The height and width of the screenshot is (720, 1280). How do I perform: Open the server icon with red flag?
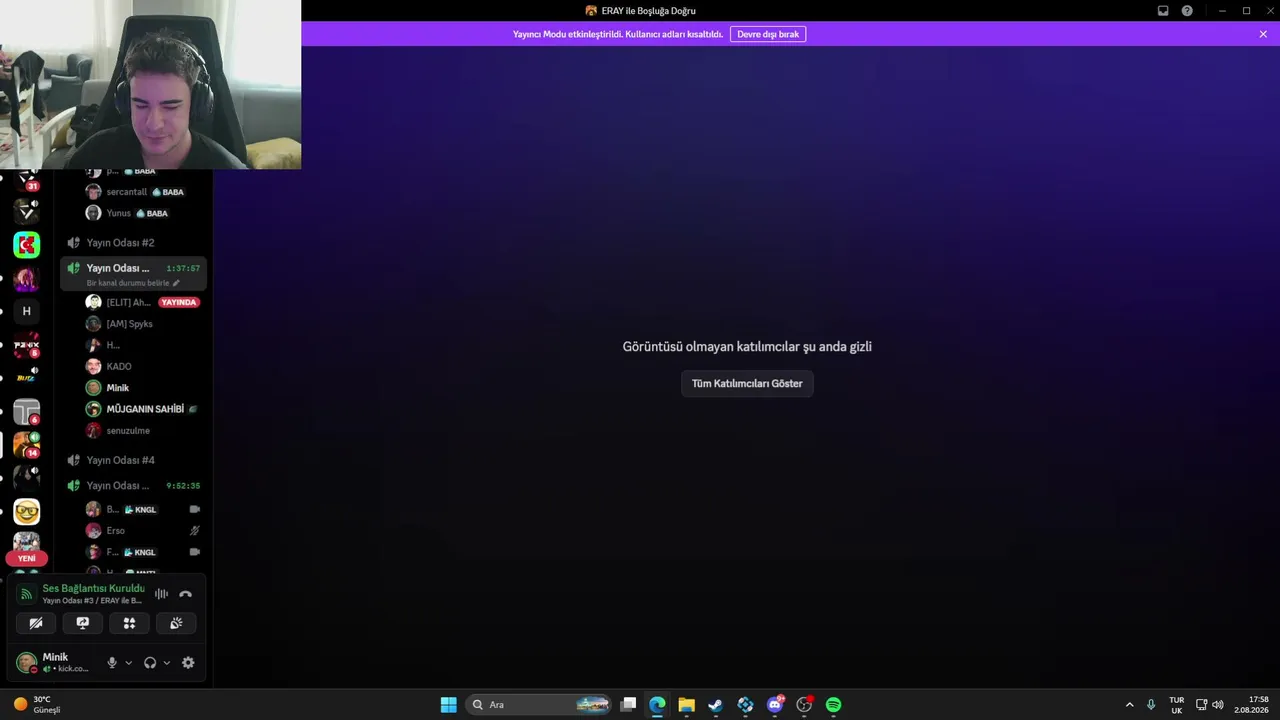click(x=27, y=245)
